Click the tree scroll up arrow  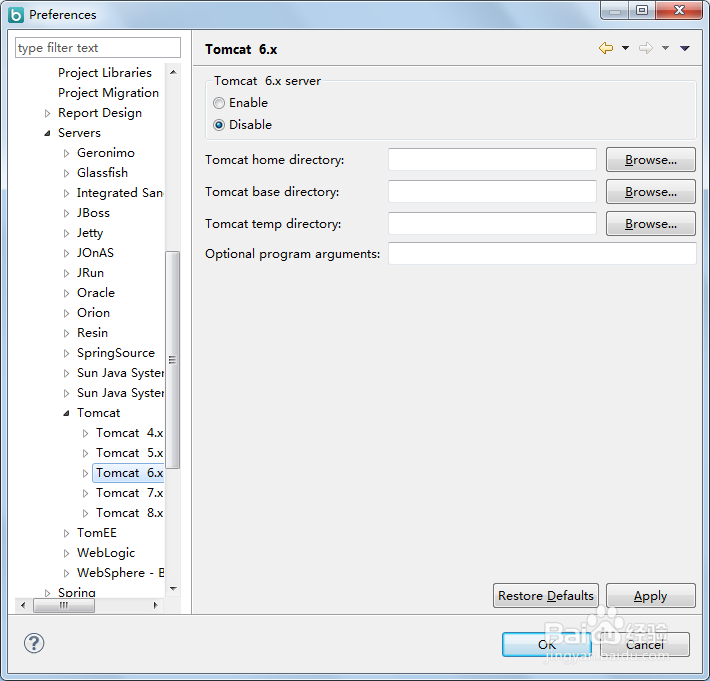[x=173, y=72]
